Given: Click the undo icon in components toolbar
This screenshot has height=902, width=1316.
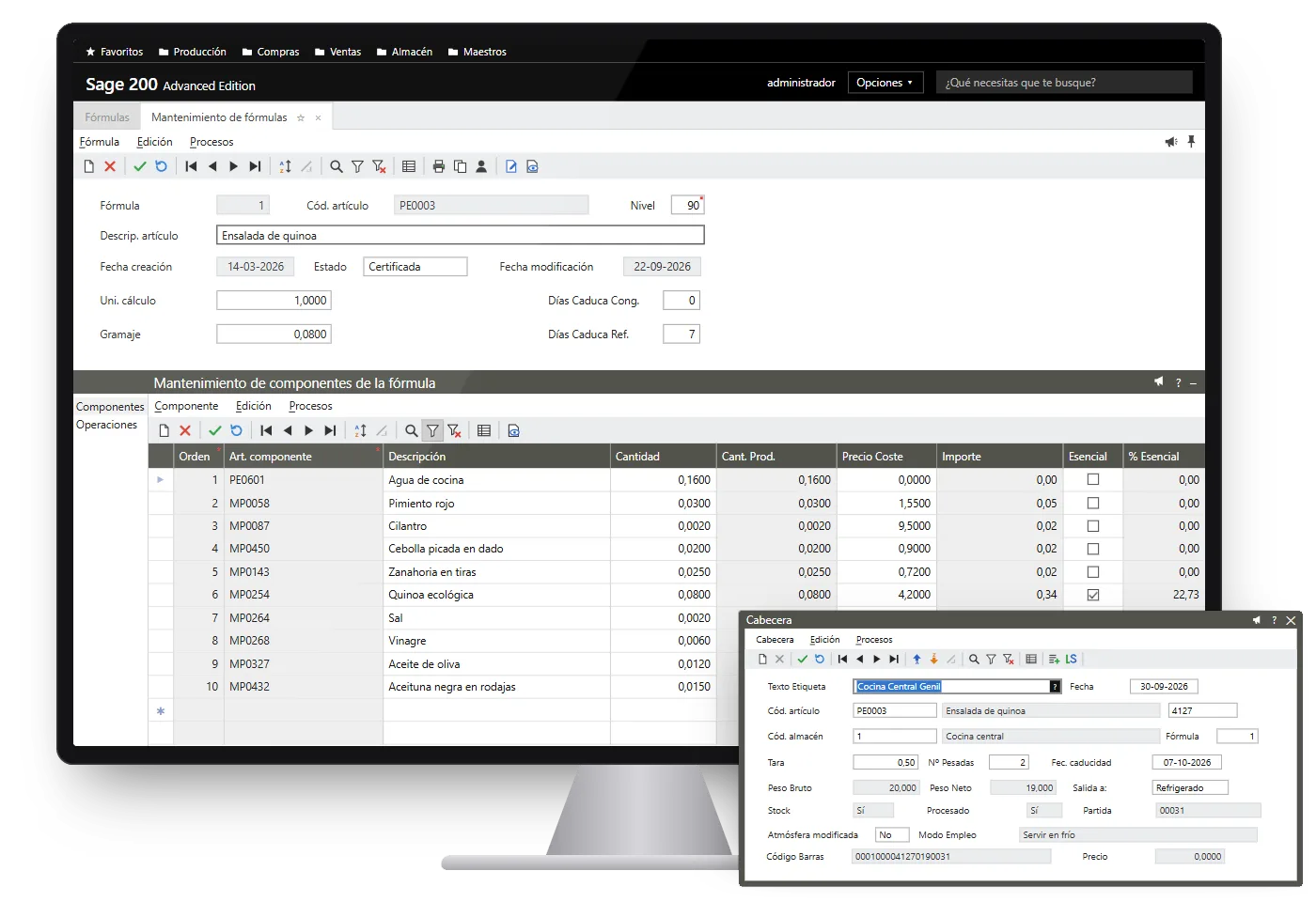Looking at the screenshot, I should [236, 430].
